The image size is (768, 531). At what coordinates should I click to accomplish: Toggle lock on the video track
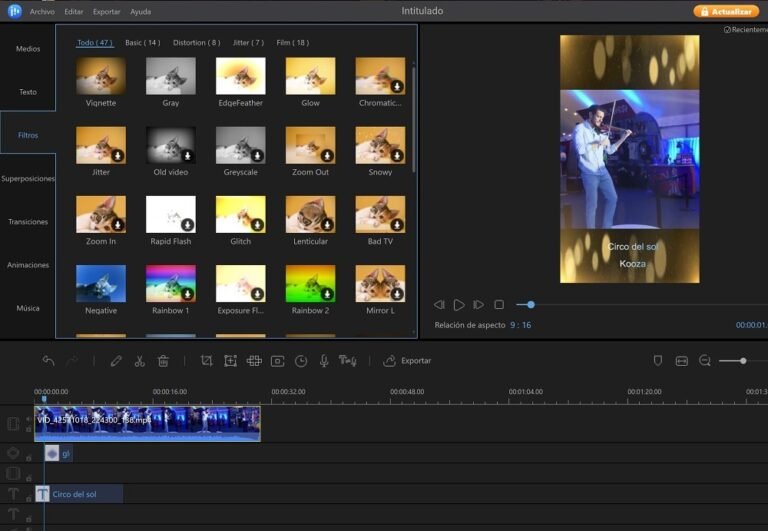28,429
